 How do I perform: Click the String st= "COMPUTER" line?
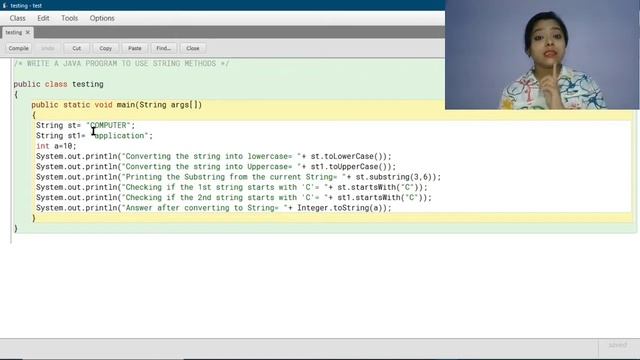coord(85,125)
